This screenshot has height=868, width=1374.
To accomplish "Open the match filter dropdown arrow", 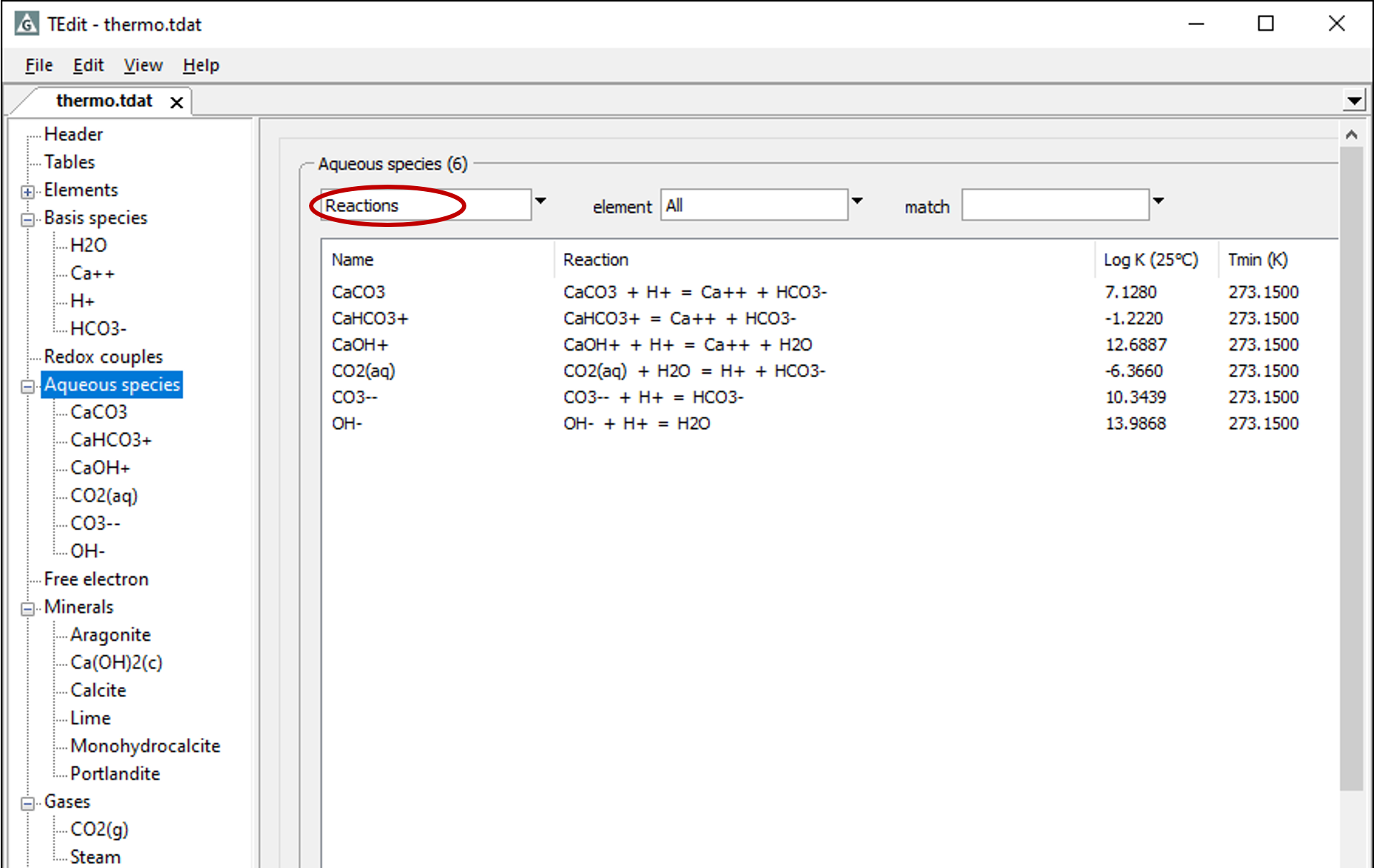I will (1158, 202).
